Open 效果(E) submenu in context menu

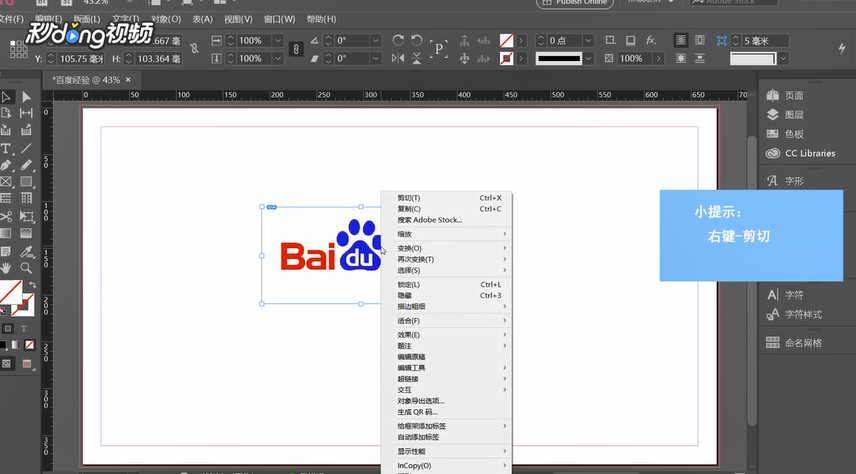446,335
